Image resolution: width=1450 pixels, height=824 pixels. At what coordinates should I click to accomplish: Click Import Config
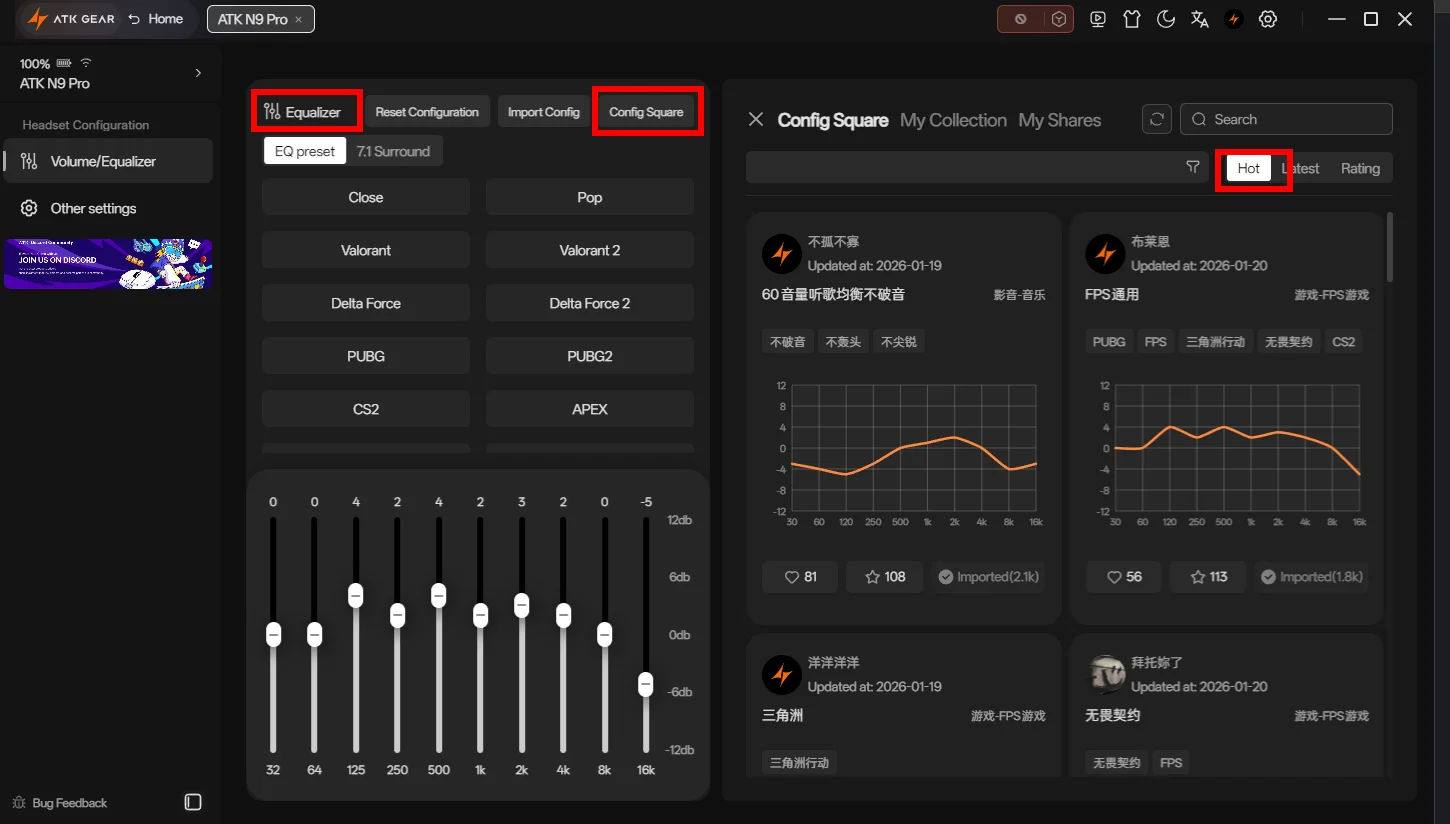point(544,112)
